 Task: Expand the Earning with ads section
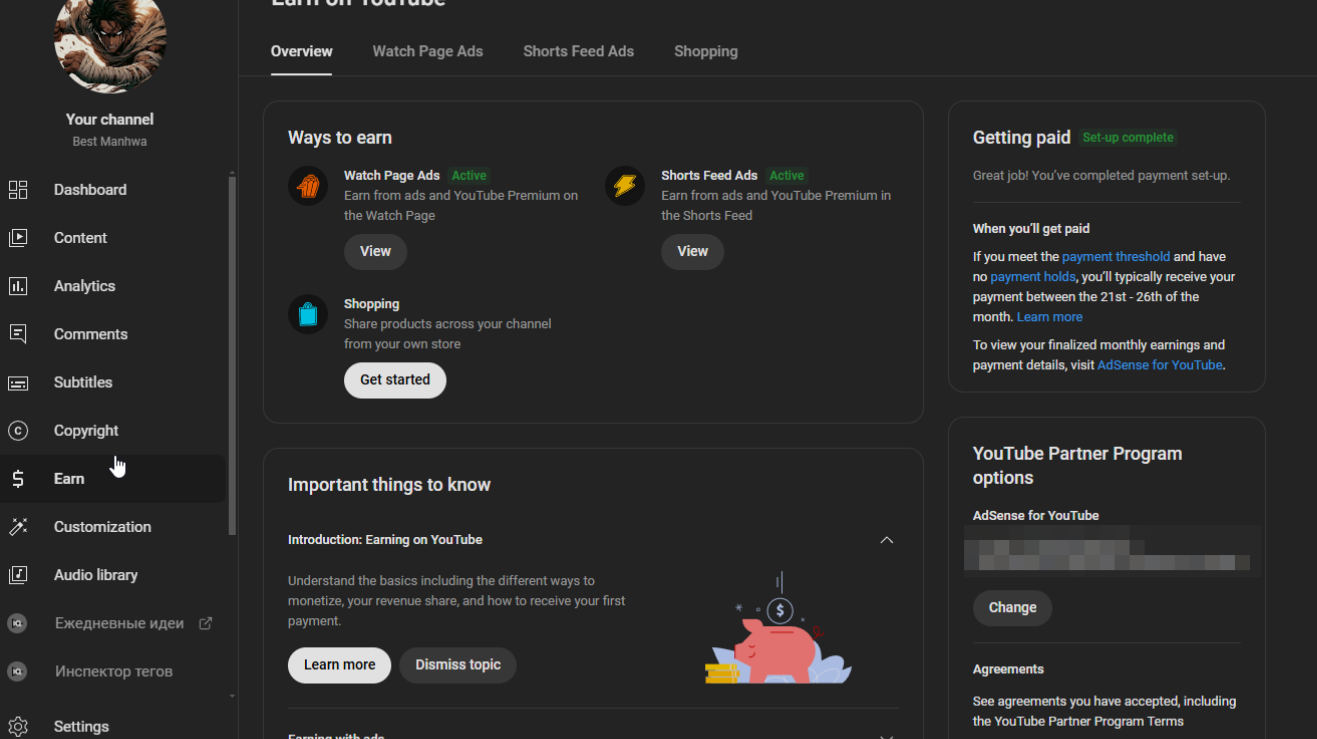(x=886, y=735)
